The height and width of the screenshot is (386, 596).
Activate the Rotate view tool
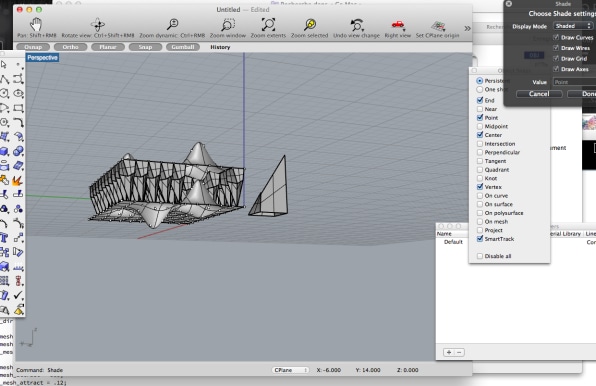tap(98, 25)
